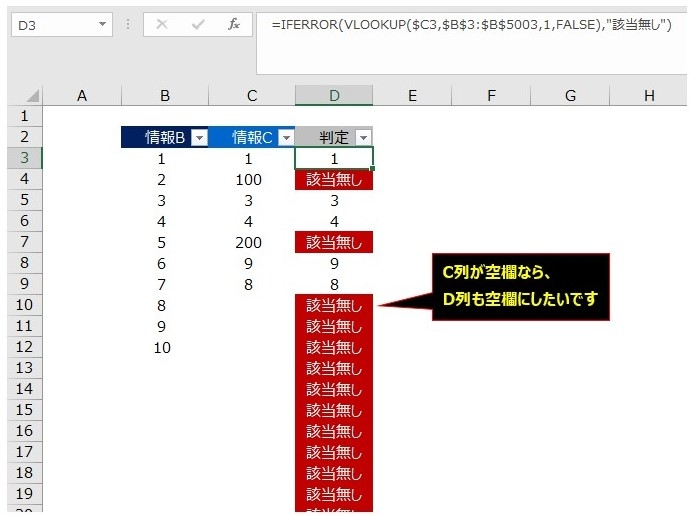This screenshot has height=516, width=690.
Task: Open the 情報B filter dropdown
Action: [199, 138]
